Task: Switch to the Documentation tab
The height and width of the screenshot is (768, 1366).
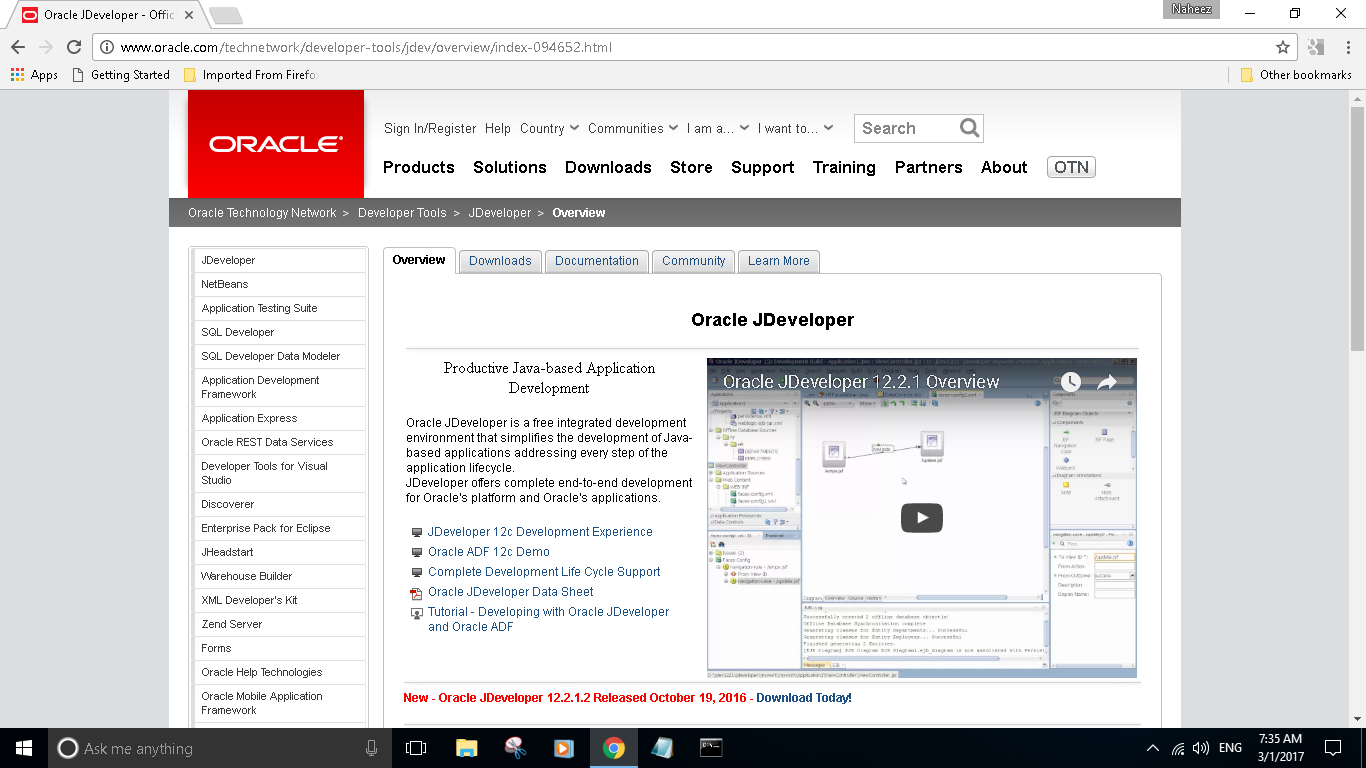Action: [x=597, y=261]
